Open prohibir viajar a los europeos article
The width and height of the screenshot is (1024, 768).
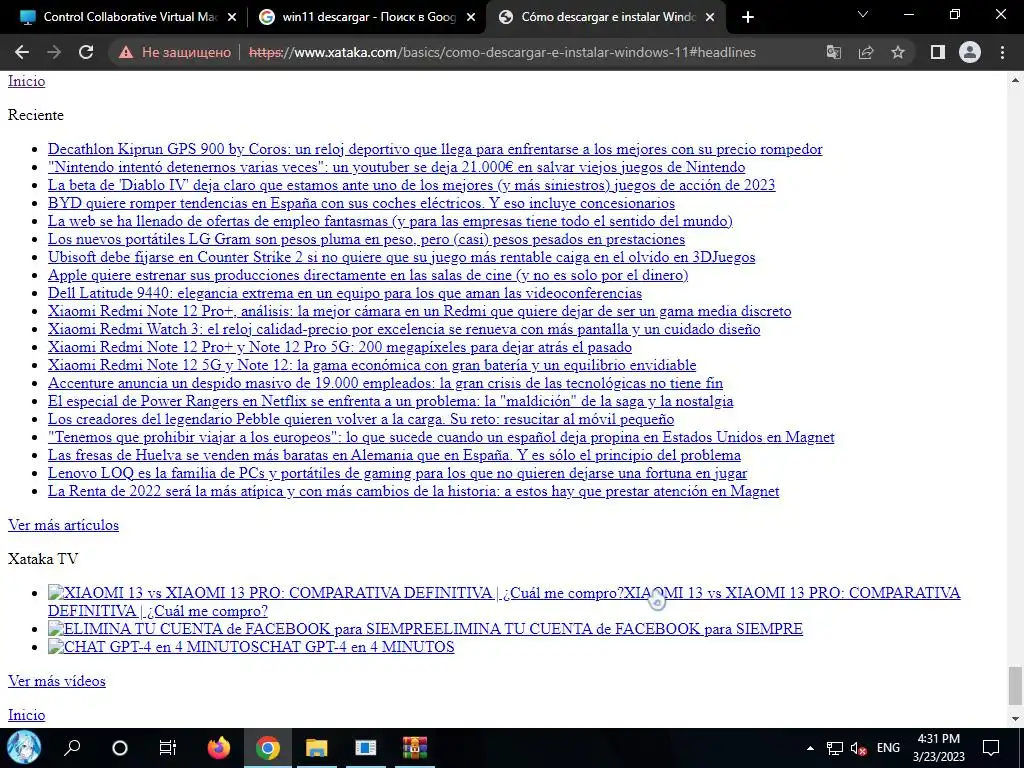point(441,437)
